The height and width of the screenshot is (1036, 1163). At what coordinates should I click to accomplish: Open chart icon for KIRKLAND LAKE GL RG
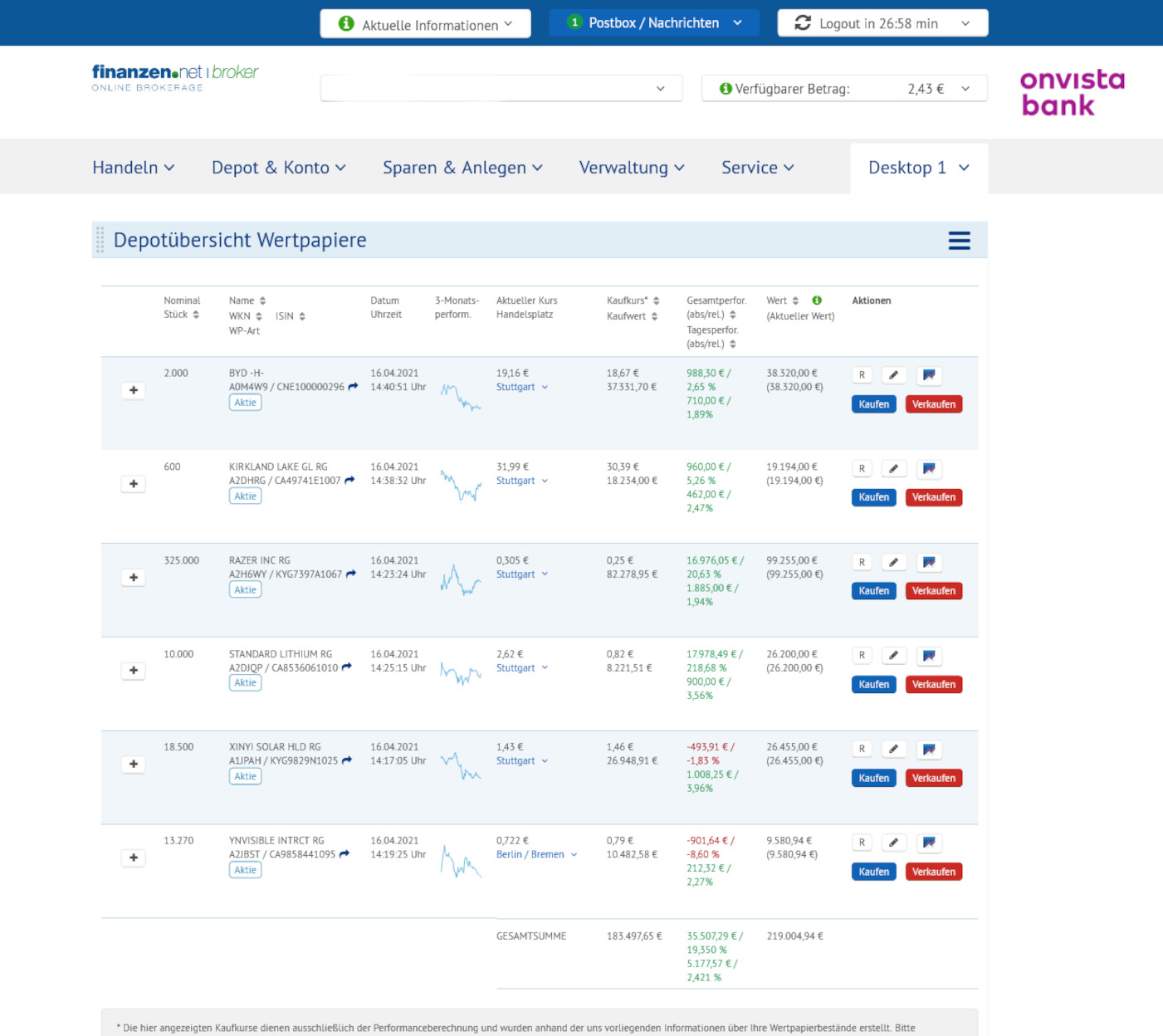[929, 469]
